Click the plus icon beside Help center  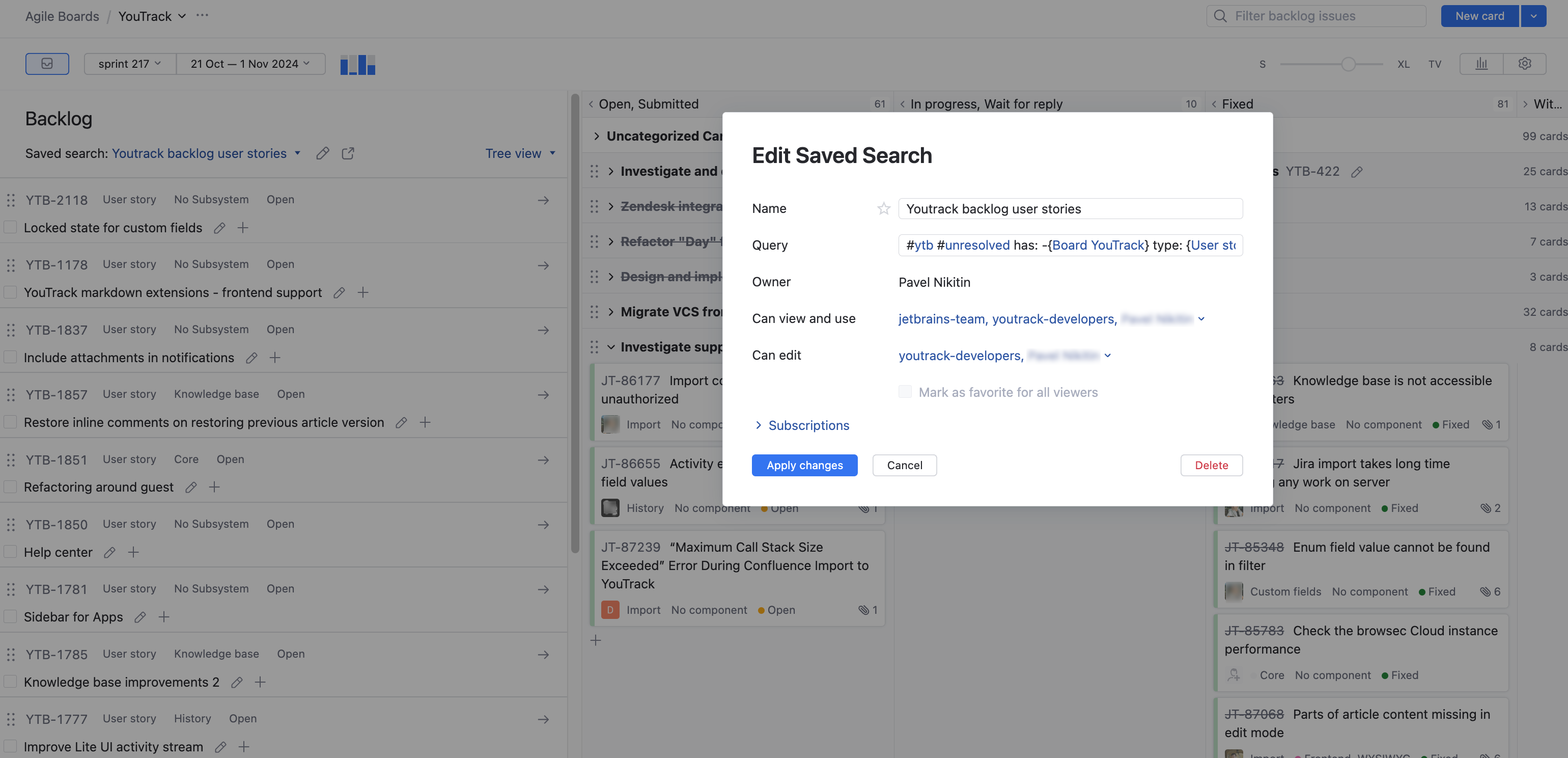point(133,552)
